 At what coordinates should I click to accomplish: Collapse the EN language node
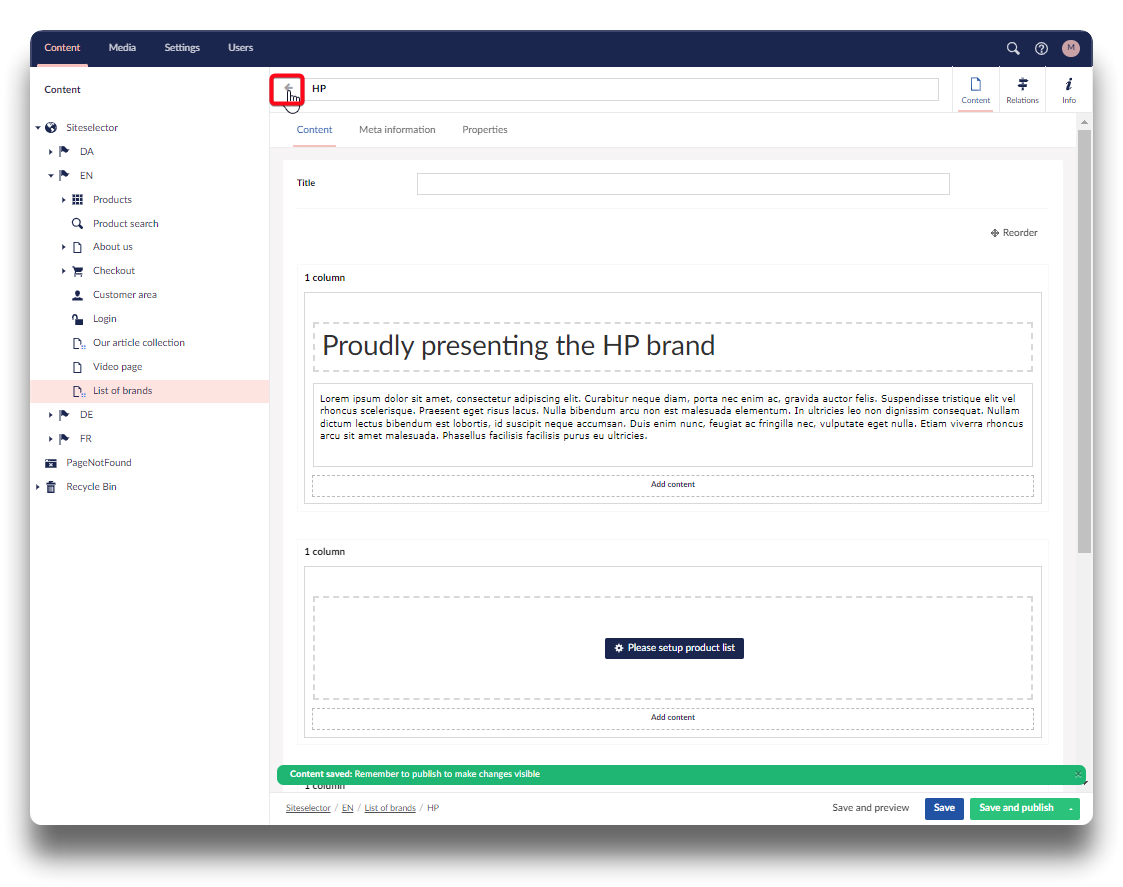[51, 176]
